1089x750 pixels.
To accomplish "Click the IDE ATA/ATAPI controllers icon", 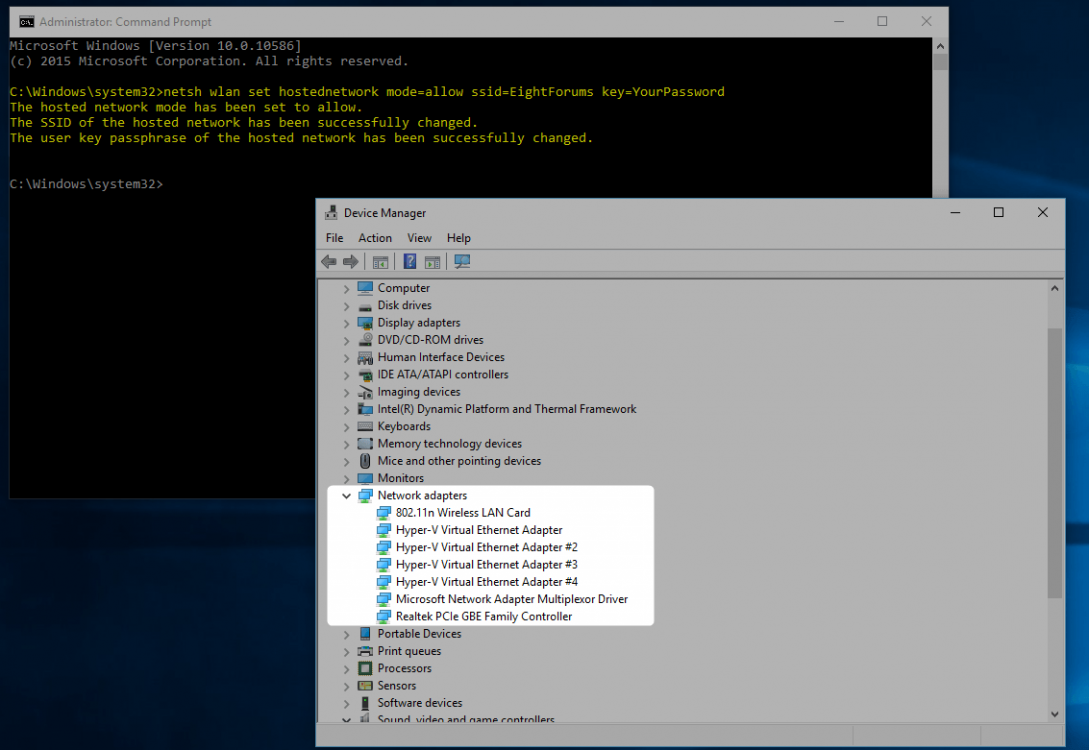I will point(365,374).
